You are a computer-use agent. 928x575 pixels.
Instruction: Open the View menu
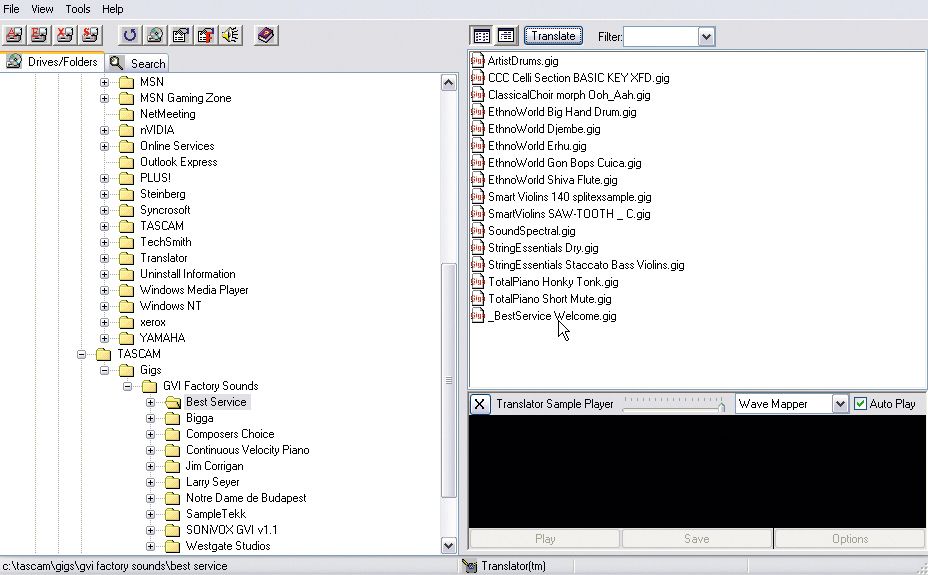point(42,9)
